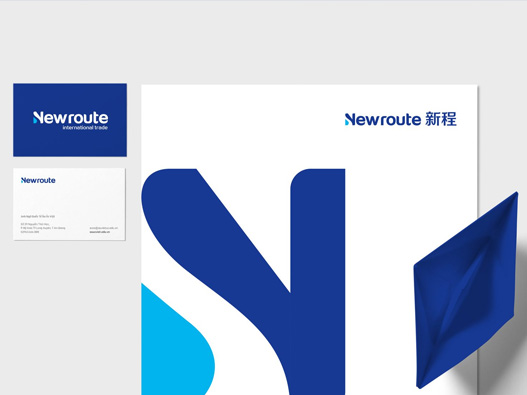Click the Chinese characters 新程 on letterhead

[x=441, y=119]
